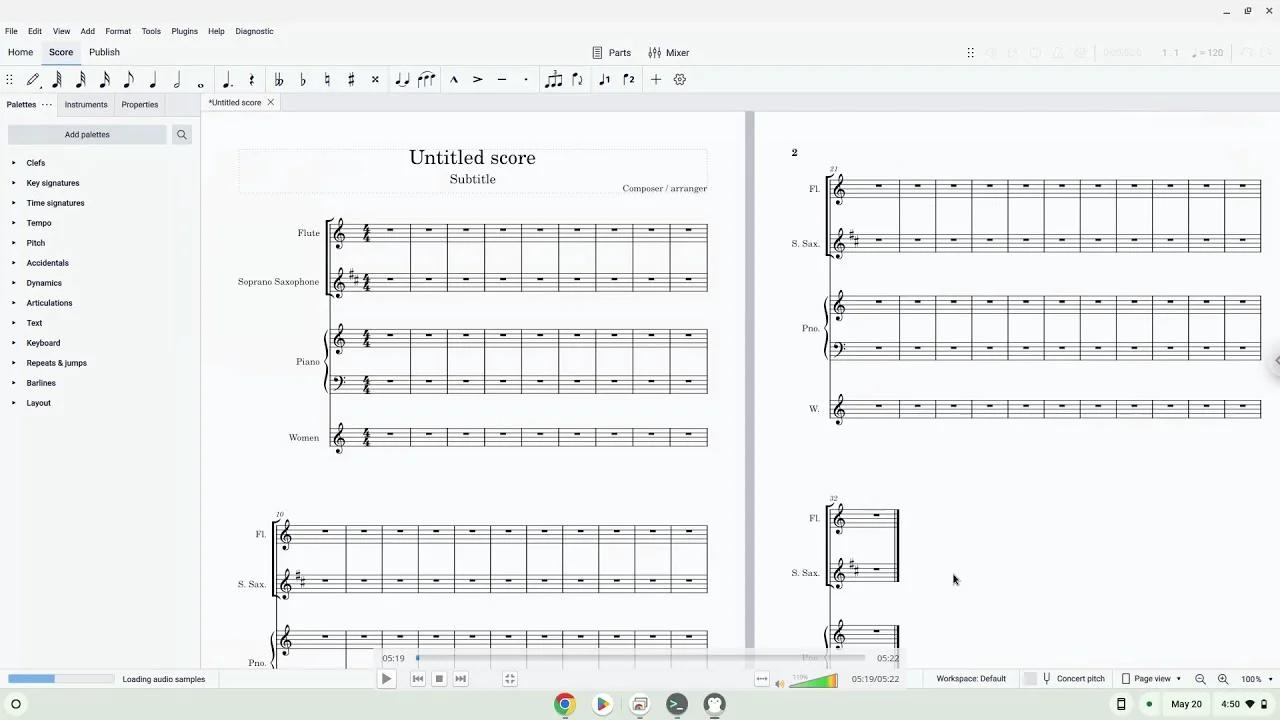Select the quarter note duration
Viewport: 1280px width, 720px height.
(153, 80)
